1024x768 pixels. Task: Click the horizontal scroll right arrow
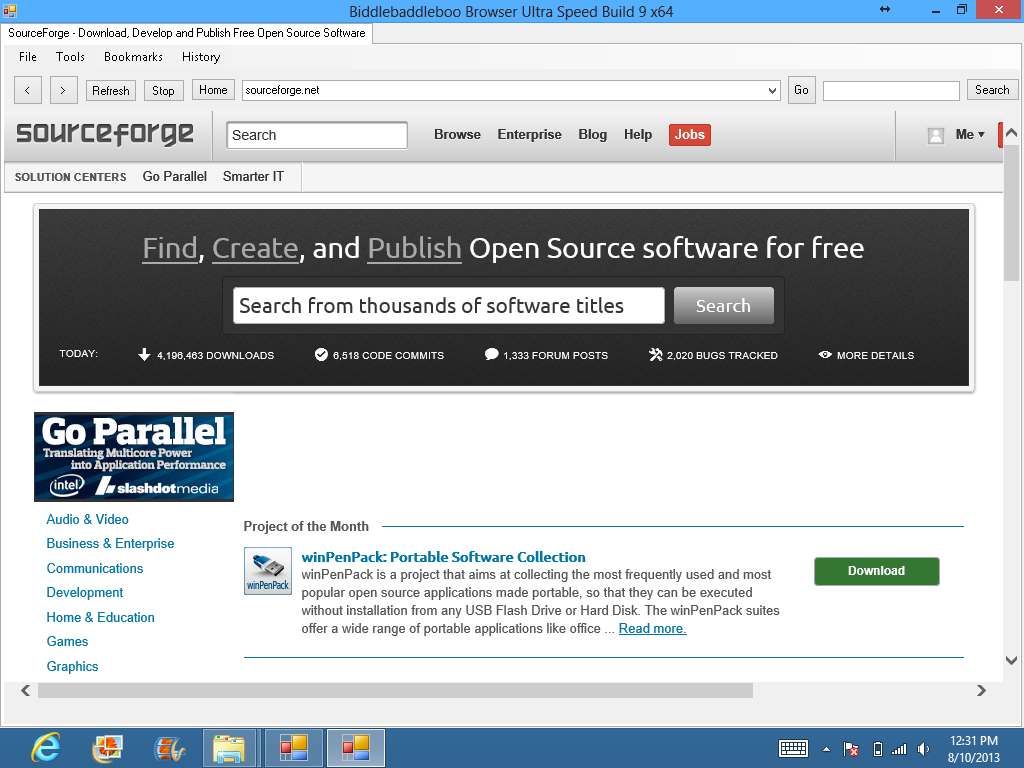coord(981,690)
